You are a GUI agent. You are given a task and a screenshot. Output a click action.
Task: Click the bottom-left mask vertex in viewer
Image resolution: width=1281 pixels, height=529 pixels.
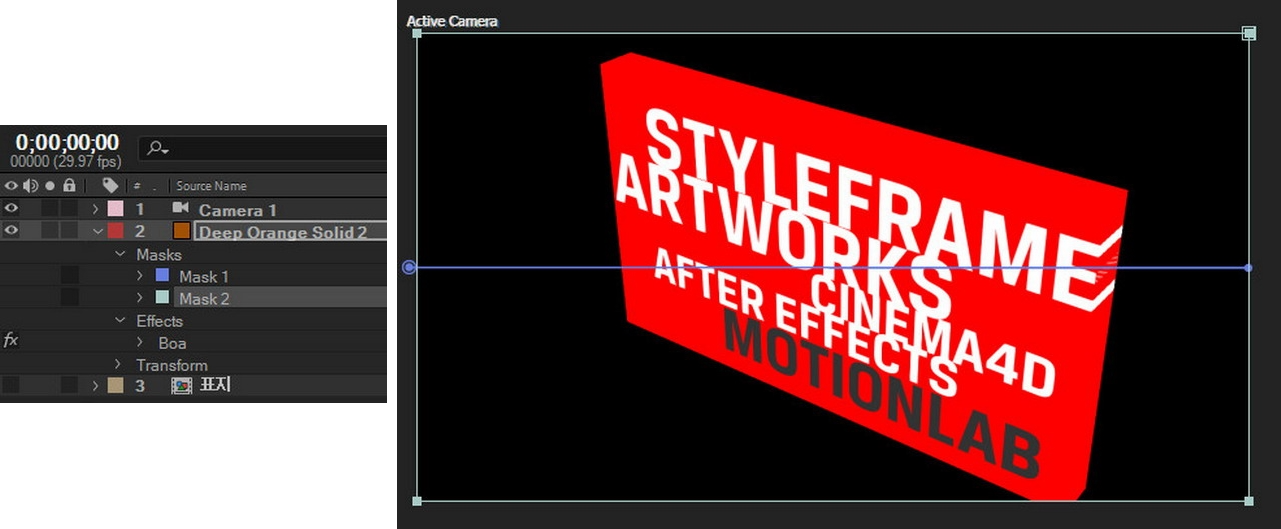click(x=417, y=501)
